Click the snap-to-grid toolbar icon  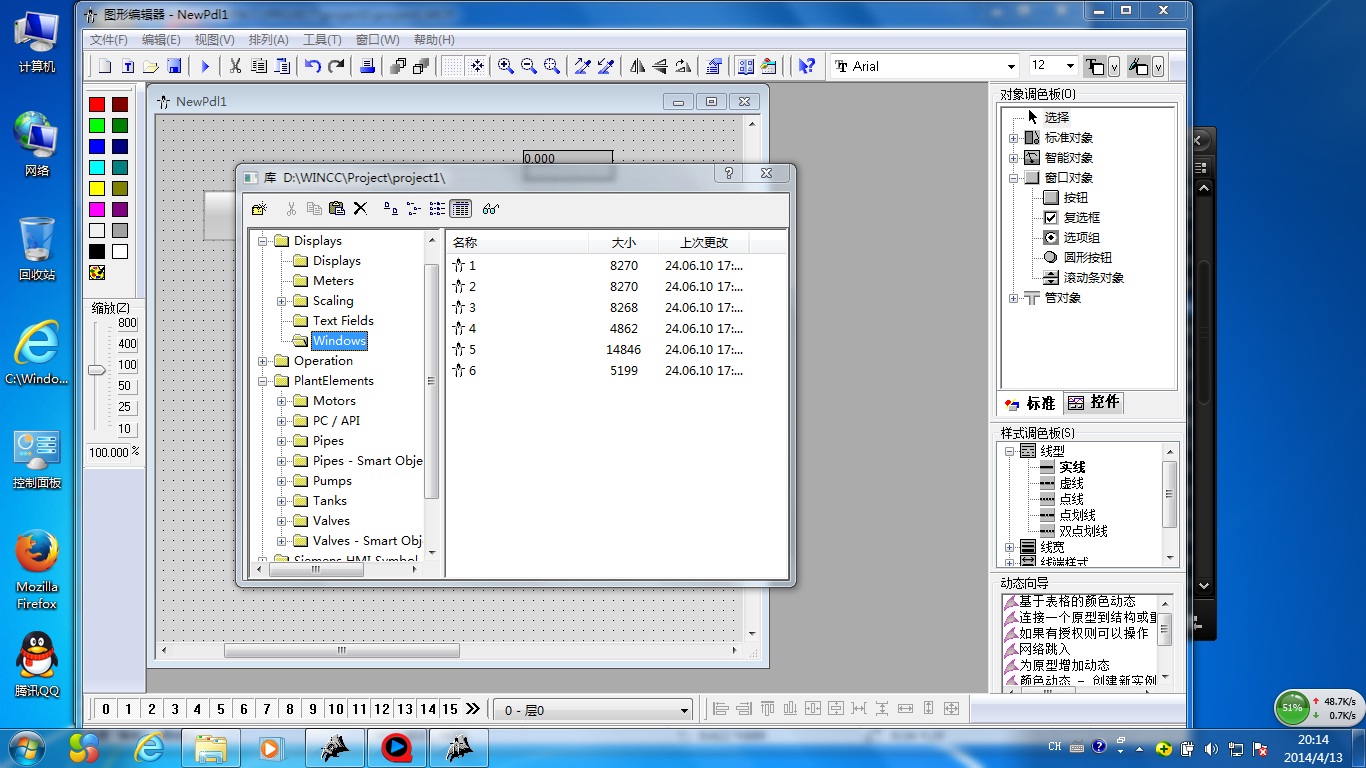pyautogui.click(x=477, y=66)
